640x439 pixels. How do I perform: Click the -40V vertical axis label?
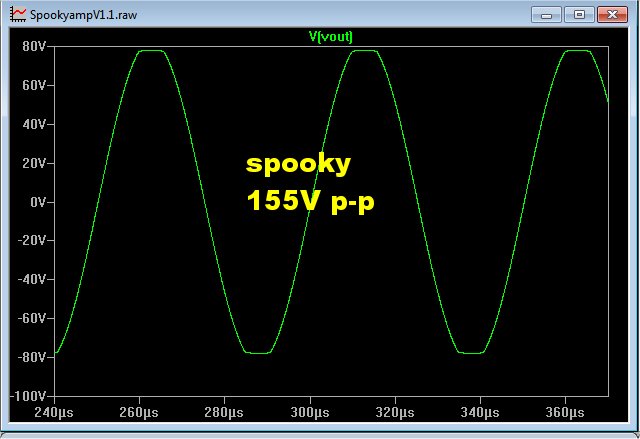pos(32,279)
